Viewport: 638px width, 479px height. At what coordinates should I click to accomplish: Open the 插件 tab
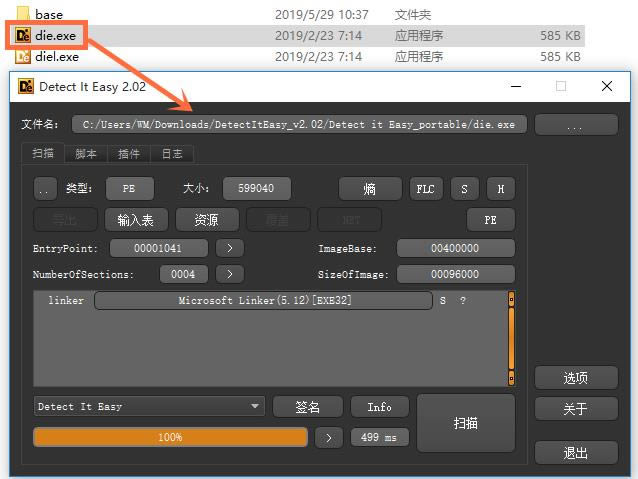point(129,154)
